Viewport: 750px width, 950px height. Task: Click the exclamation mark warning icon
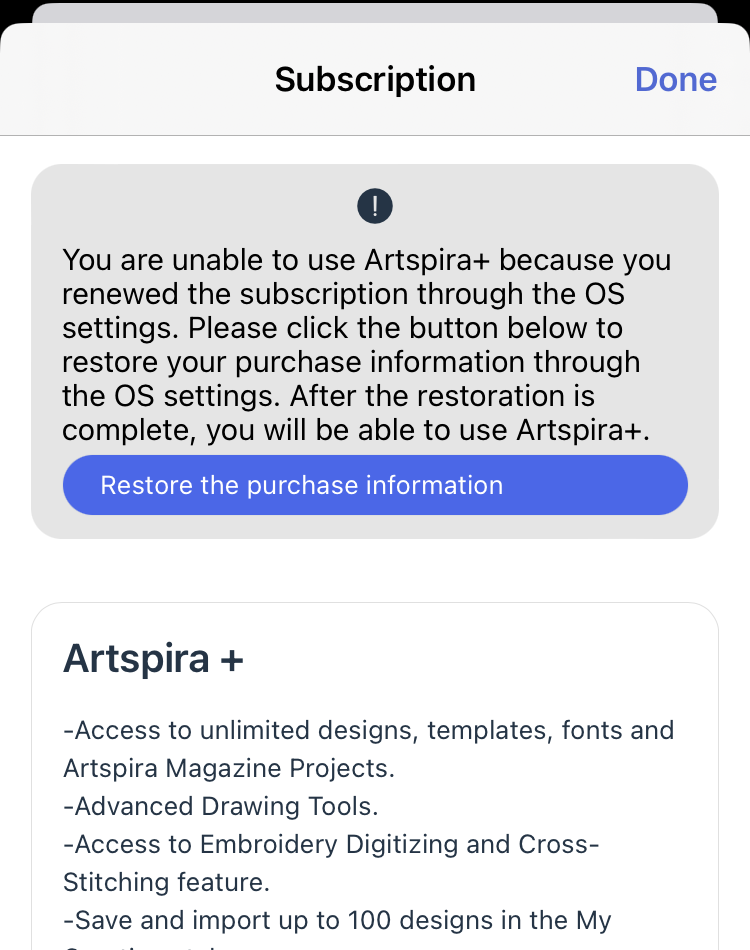[x=375, y=207]
